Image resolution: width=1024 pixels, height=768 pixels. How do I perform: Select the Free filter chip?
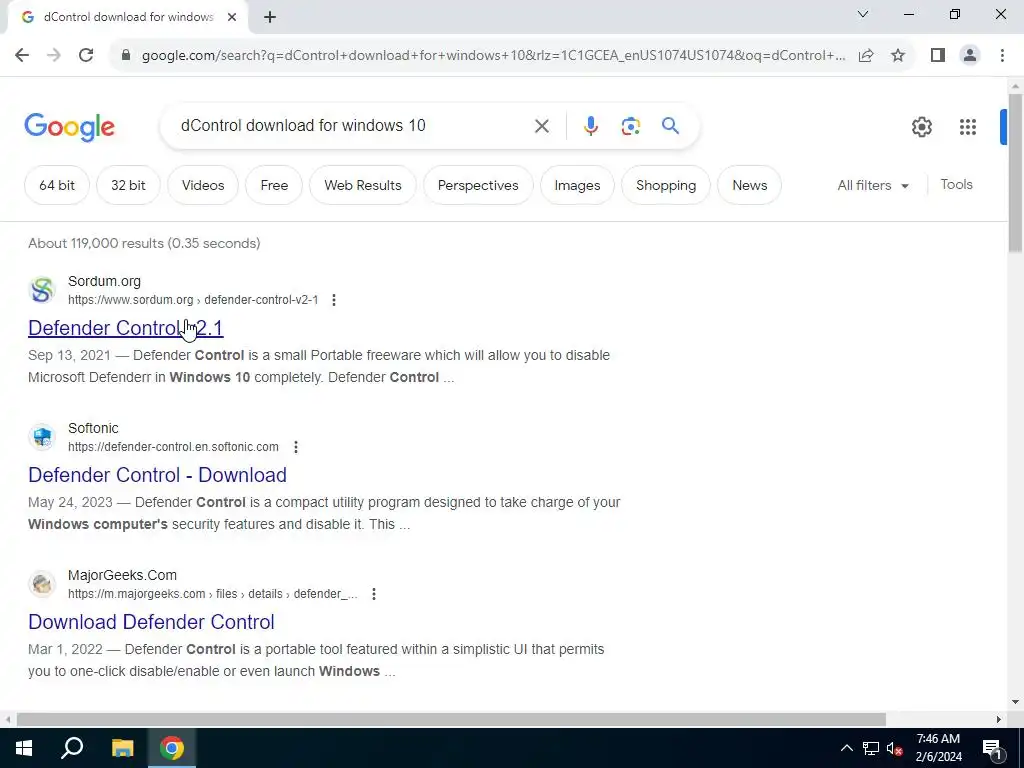point(274,185)
